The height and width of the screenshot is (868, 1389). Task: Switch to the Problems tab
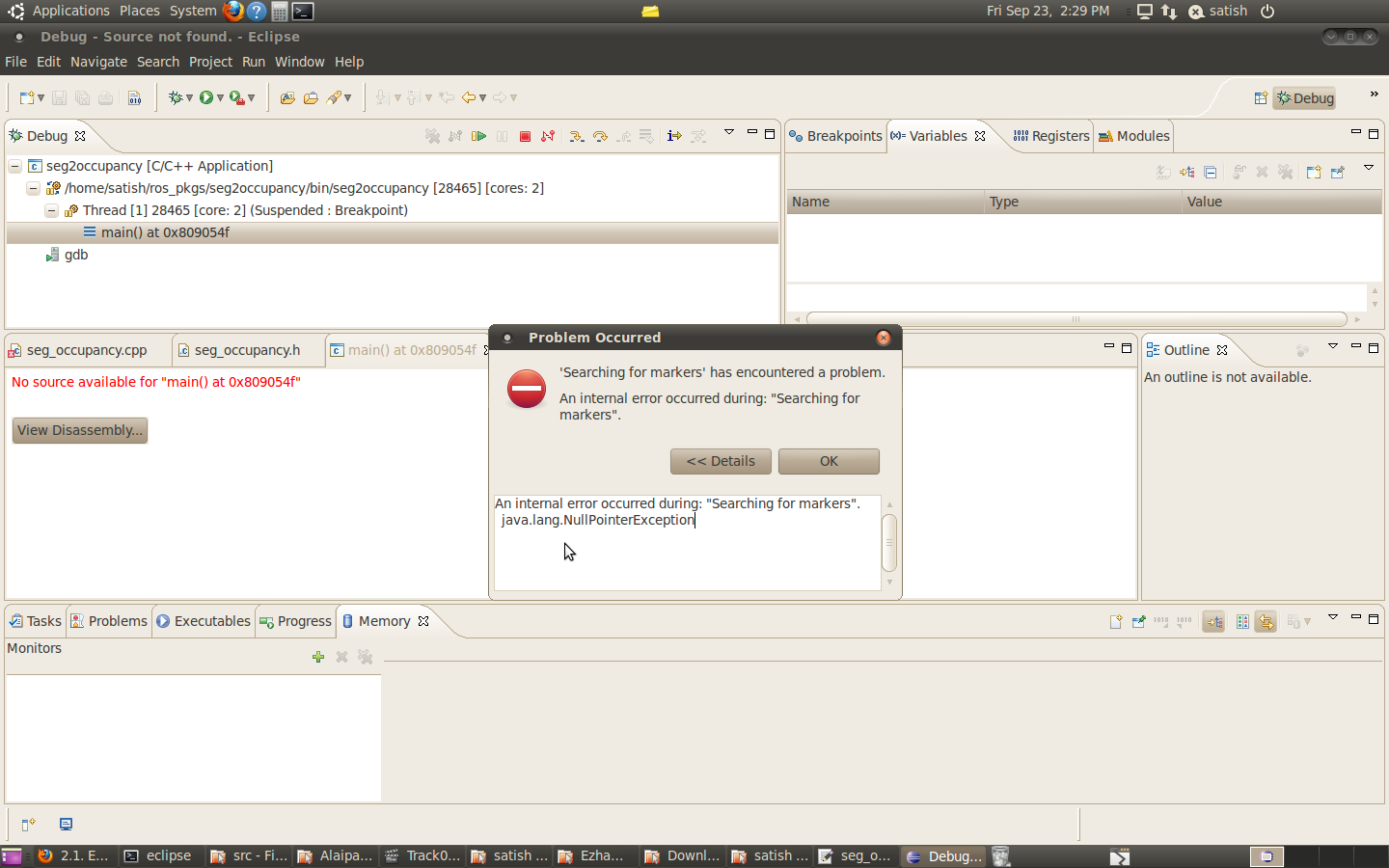[x=109, y=621]
